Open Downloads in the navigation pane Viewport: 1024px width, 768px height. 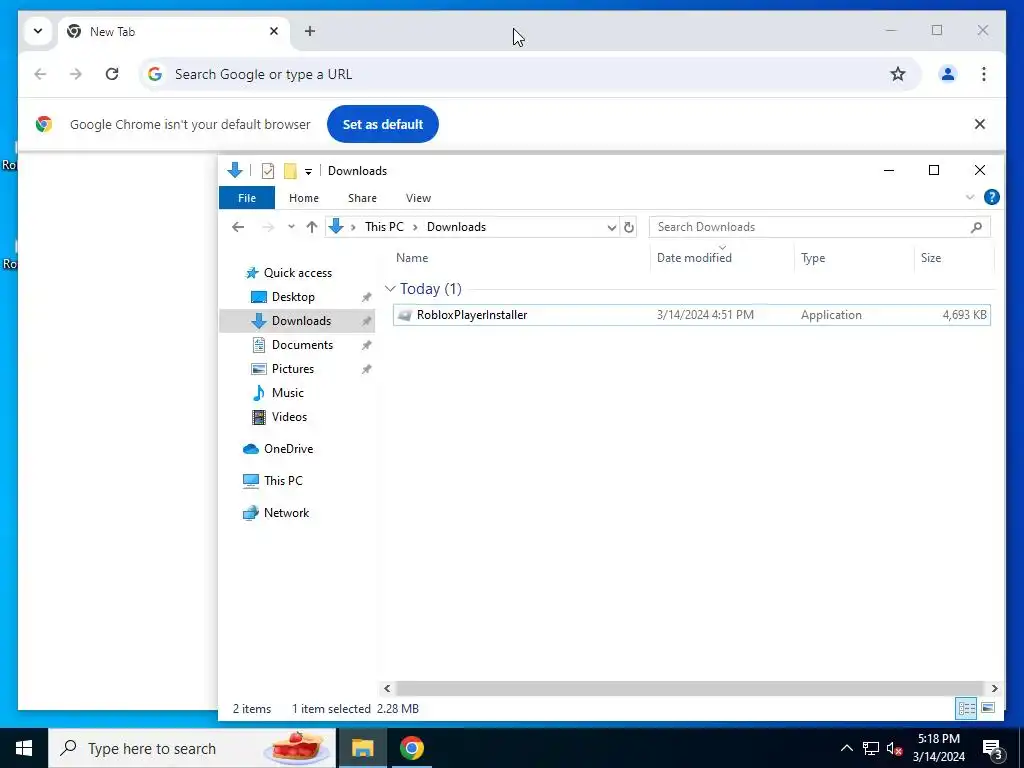pyautogui.click(x=301, y=321)
